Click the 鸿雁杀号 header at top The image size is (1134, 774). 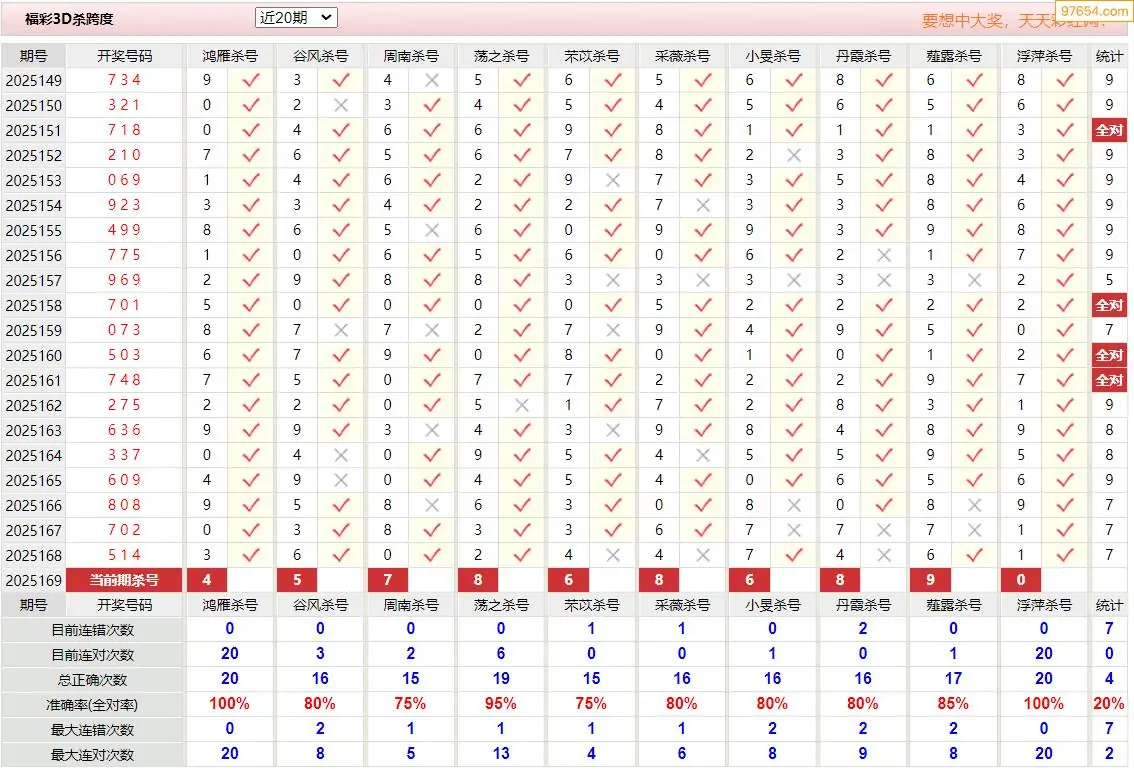(229, 56)
